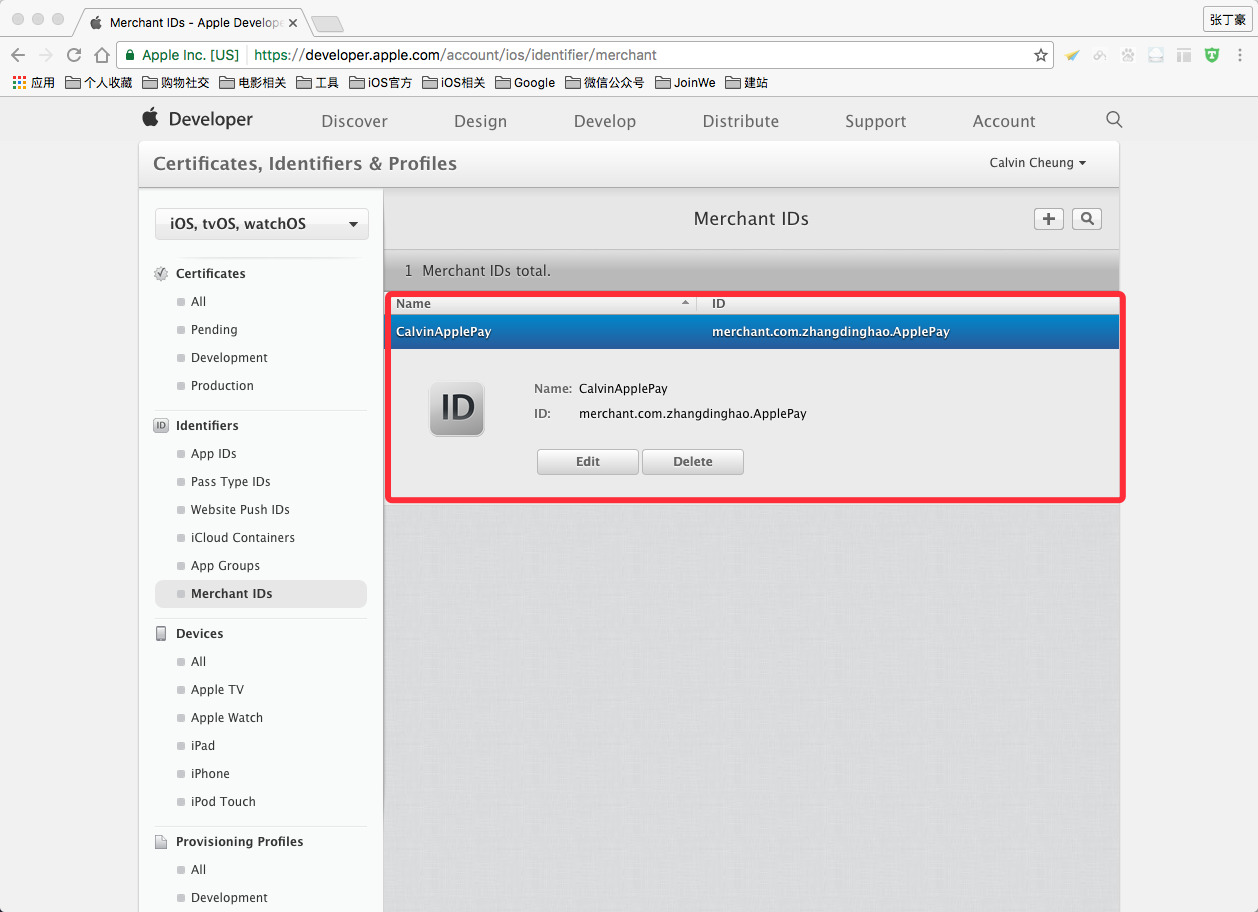Open Pass Type IDs in the sidebar
This screenshot has height=912, width=1258.
click(230, 481)
